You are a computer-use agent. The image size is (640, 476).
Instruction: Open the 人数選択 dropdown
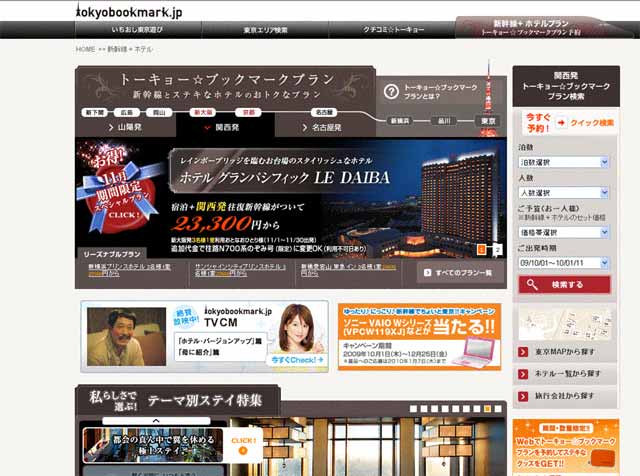[x=563, y=192]
